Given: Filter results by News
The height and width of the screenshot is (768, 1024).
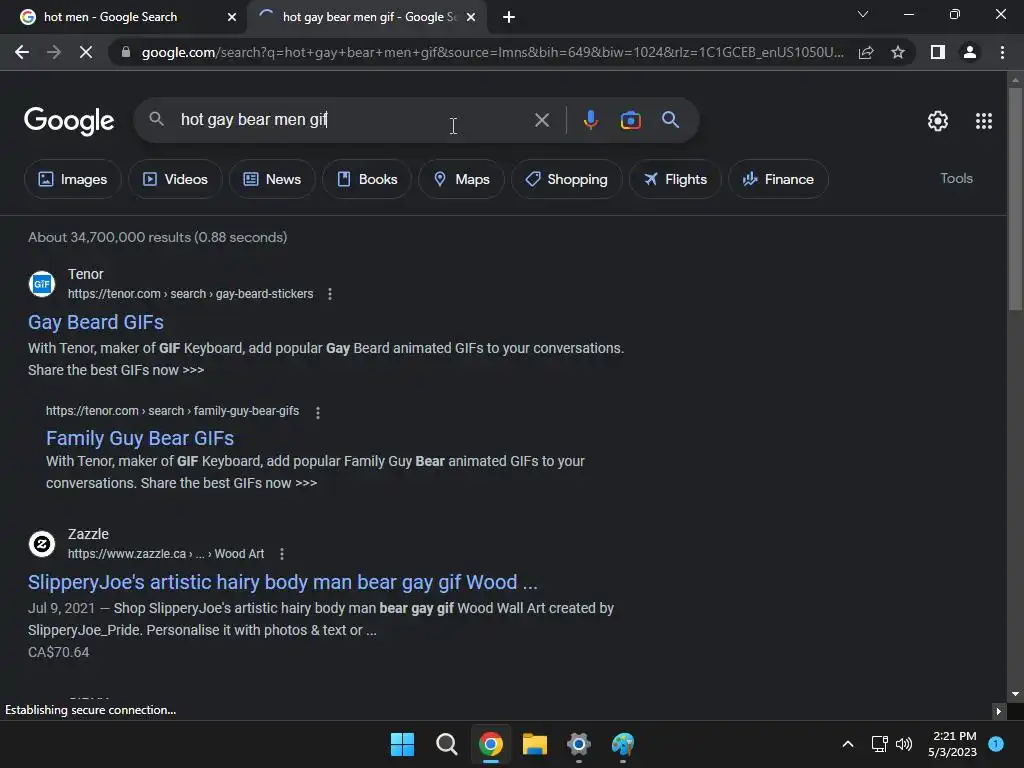Looking at the screenshot, I should click(x=272, y=179).
